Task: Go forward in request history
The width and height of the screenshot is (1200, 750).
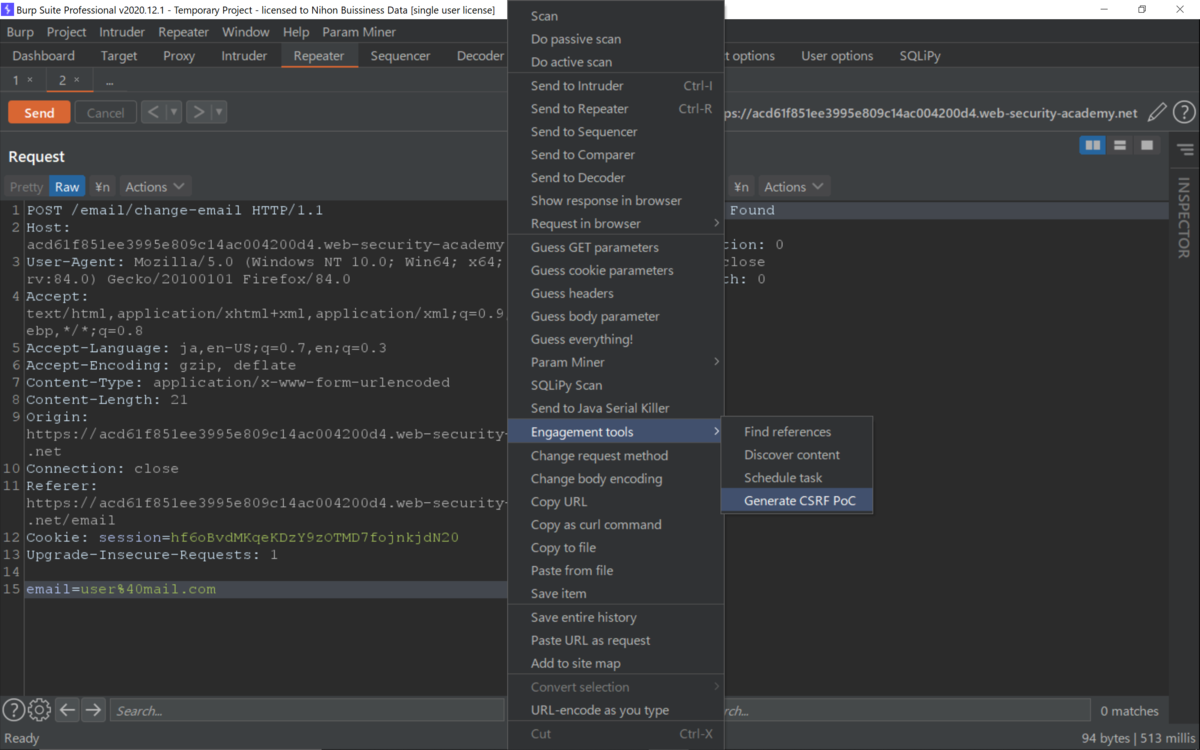Action: pos(198,112)
